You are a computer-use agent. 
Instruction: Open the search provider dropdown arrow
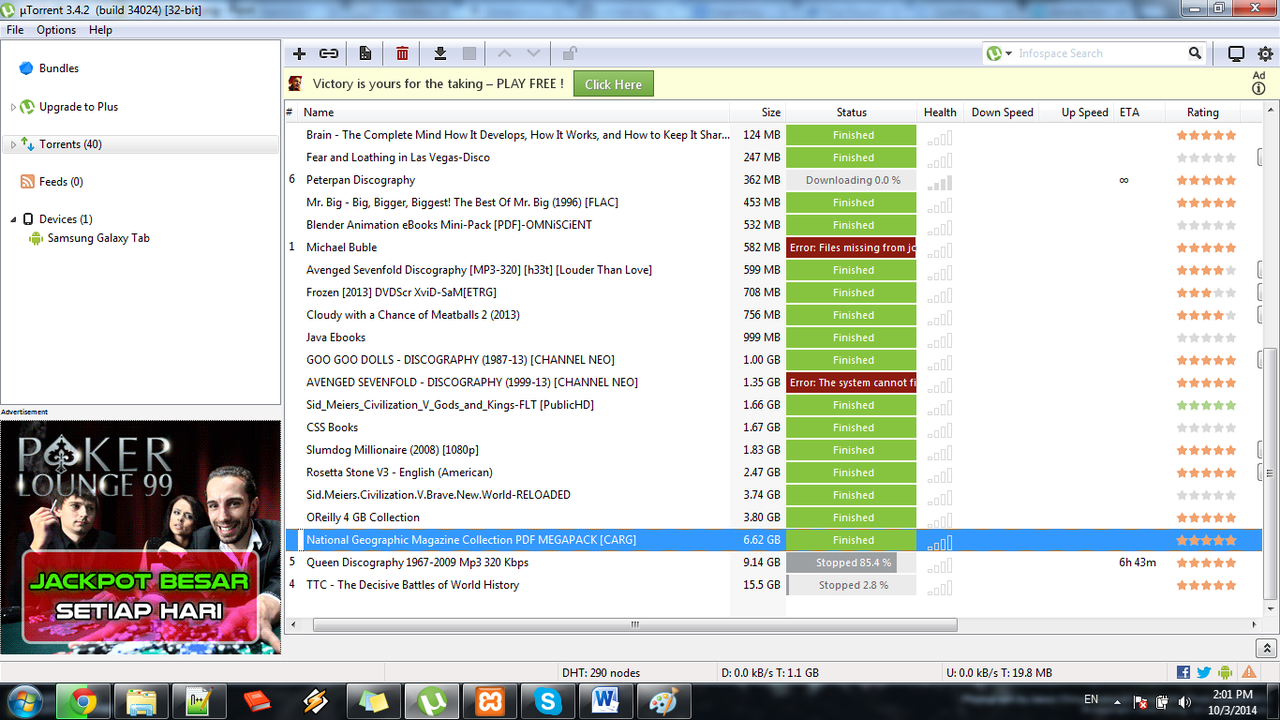click(x=1009, y=54)
